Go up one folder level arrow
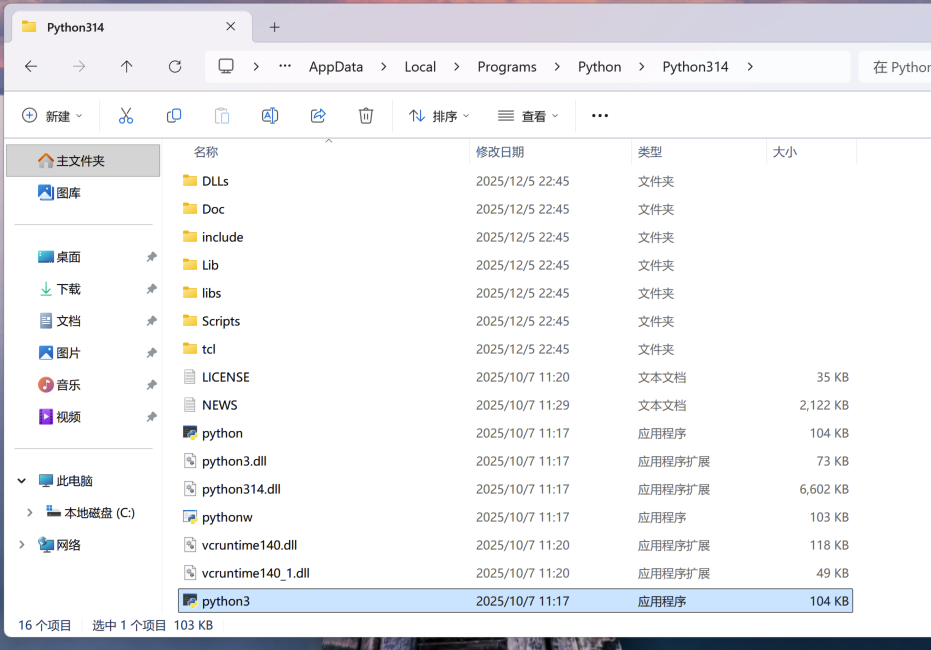This screenshot has width=931, height=650. pyautogui.click(x=126, y=66)
